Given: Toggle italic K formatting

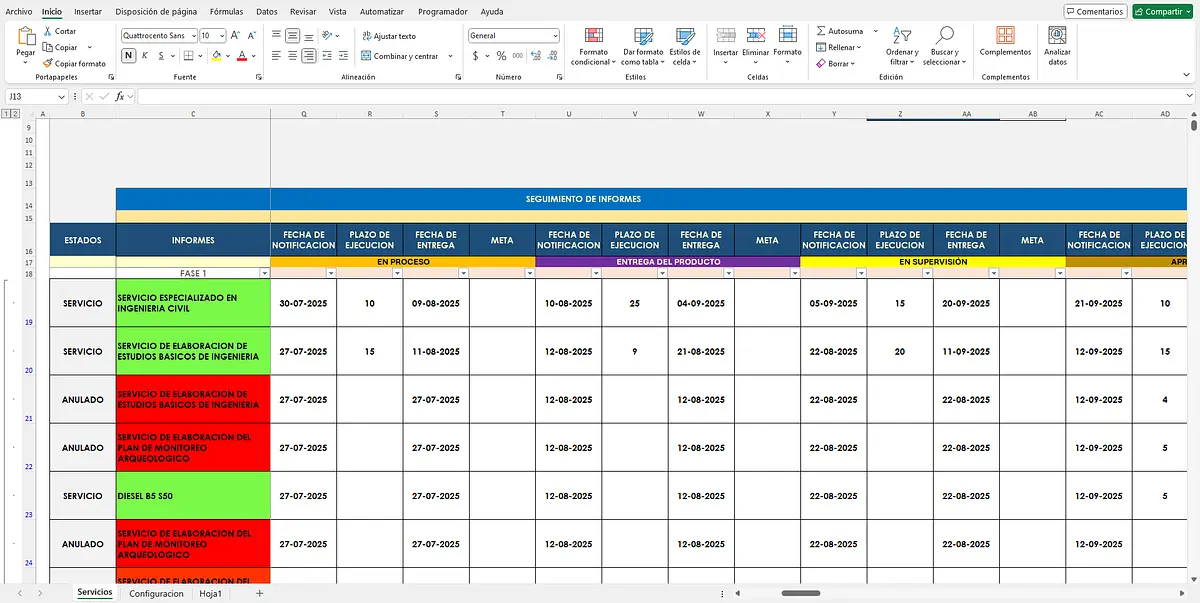Looking at the screenshot, I should [x=144, y=56].
